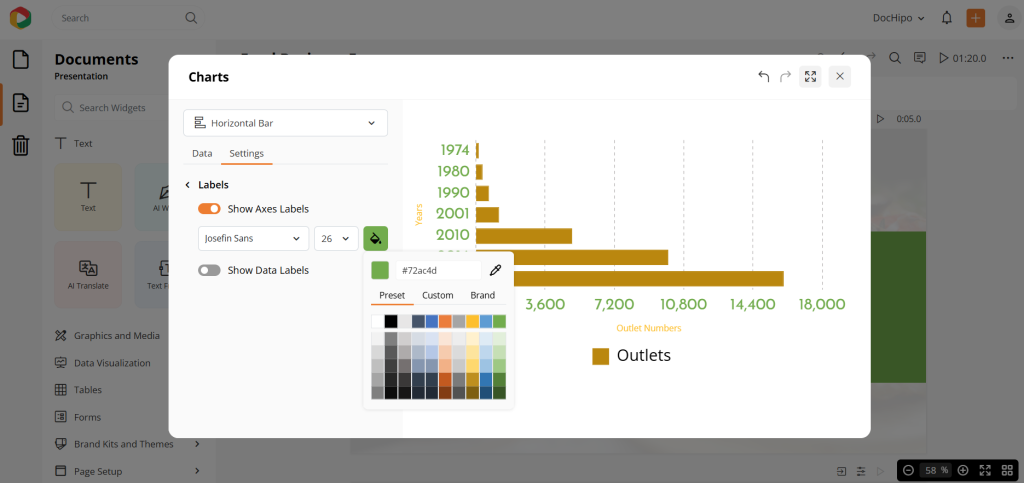Select the Settings tab
The image size is (1024, 483).
[246, 153]
